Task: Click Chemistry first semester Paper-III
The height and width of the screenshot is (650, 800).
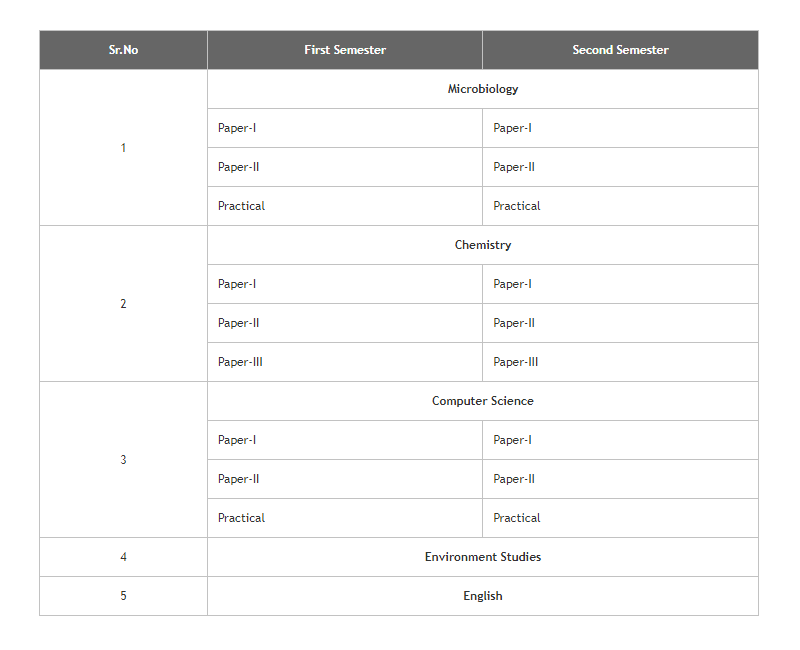Action: pos(240,362)
